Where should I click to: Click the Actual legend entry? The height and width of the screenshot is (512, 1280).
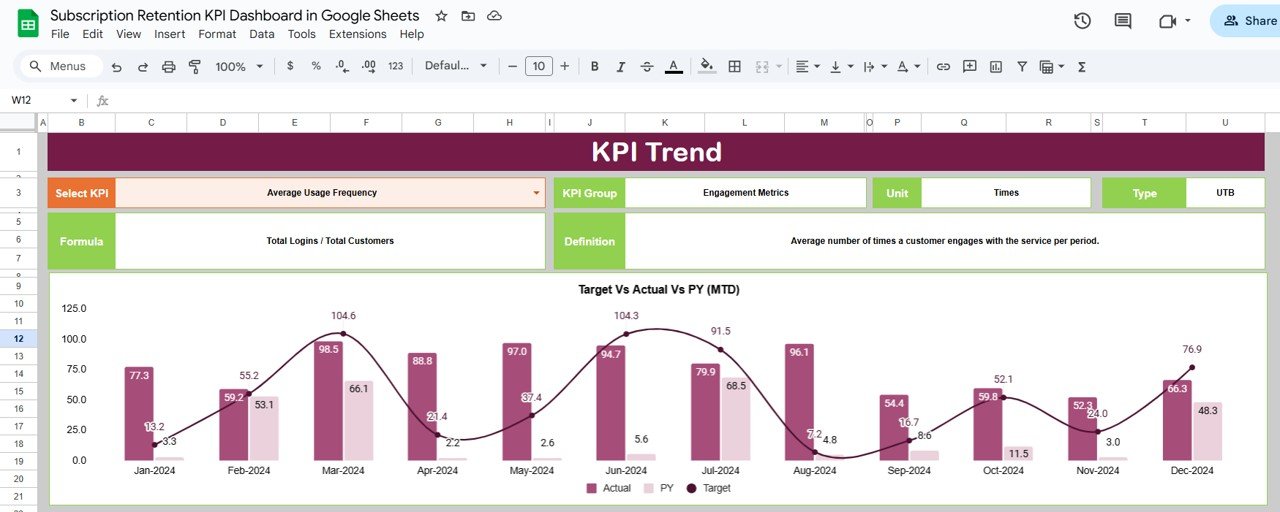pos(608,488)
